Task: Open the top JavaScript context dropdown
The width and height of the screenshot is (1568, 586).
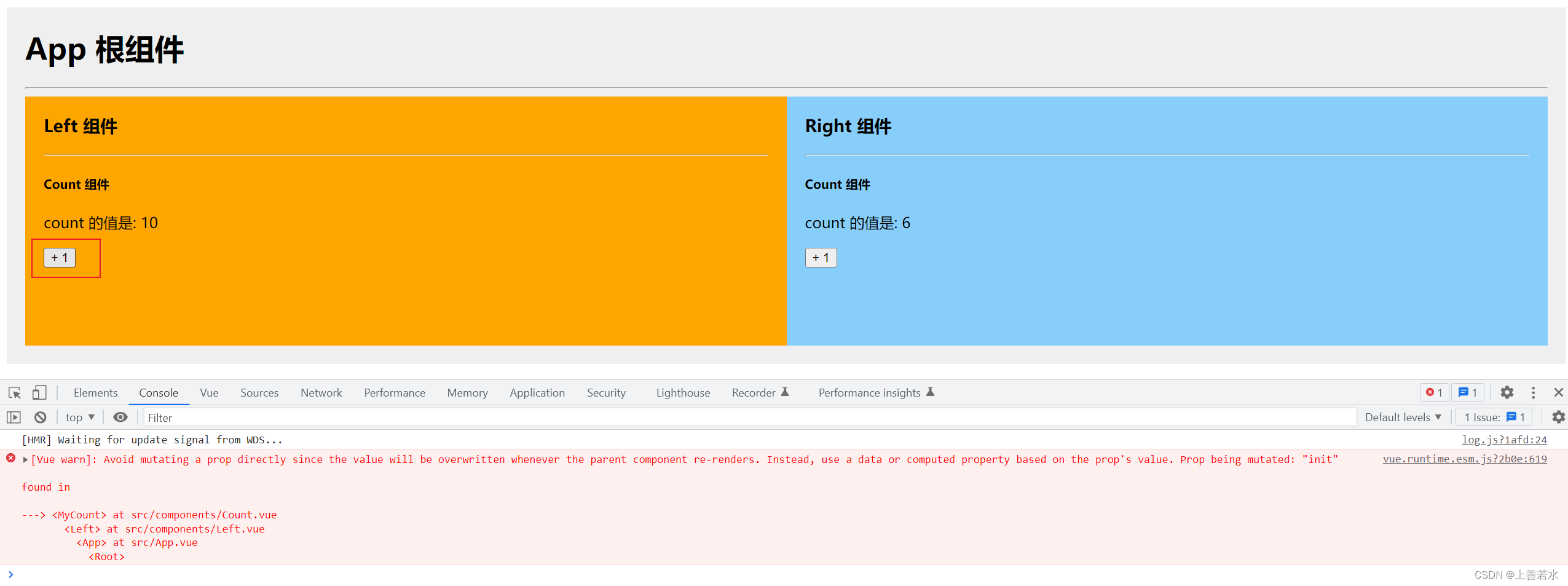Action: [80, 418]
